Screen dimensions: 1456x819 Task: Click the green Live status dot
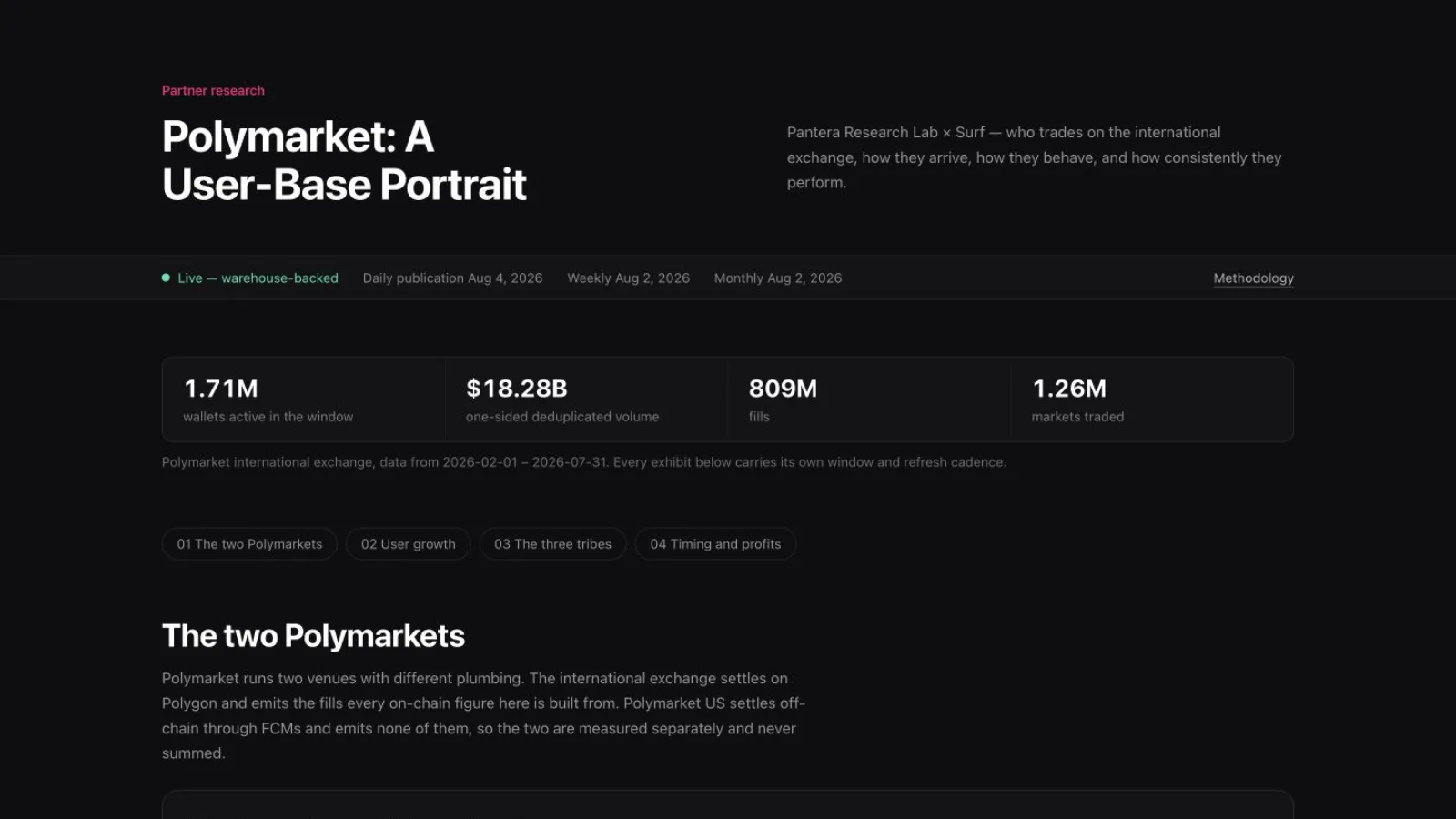click(166, 278)
